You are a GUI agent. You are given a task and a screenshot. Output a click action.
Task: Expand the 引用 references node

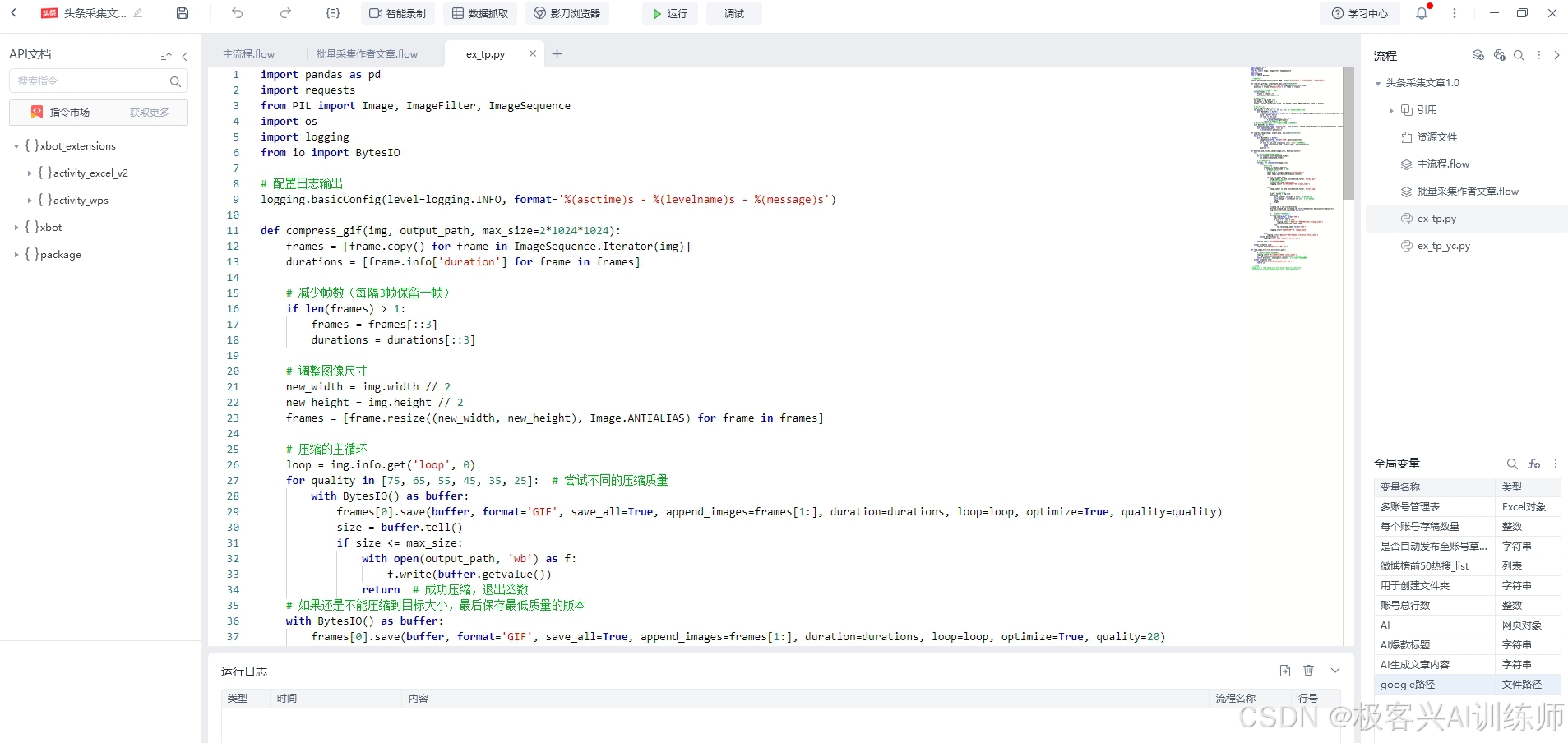pyautogui.click(x=1391, y=110)
